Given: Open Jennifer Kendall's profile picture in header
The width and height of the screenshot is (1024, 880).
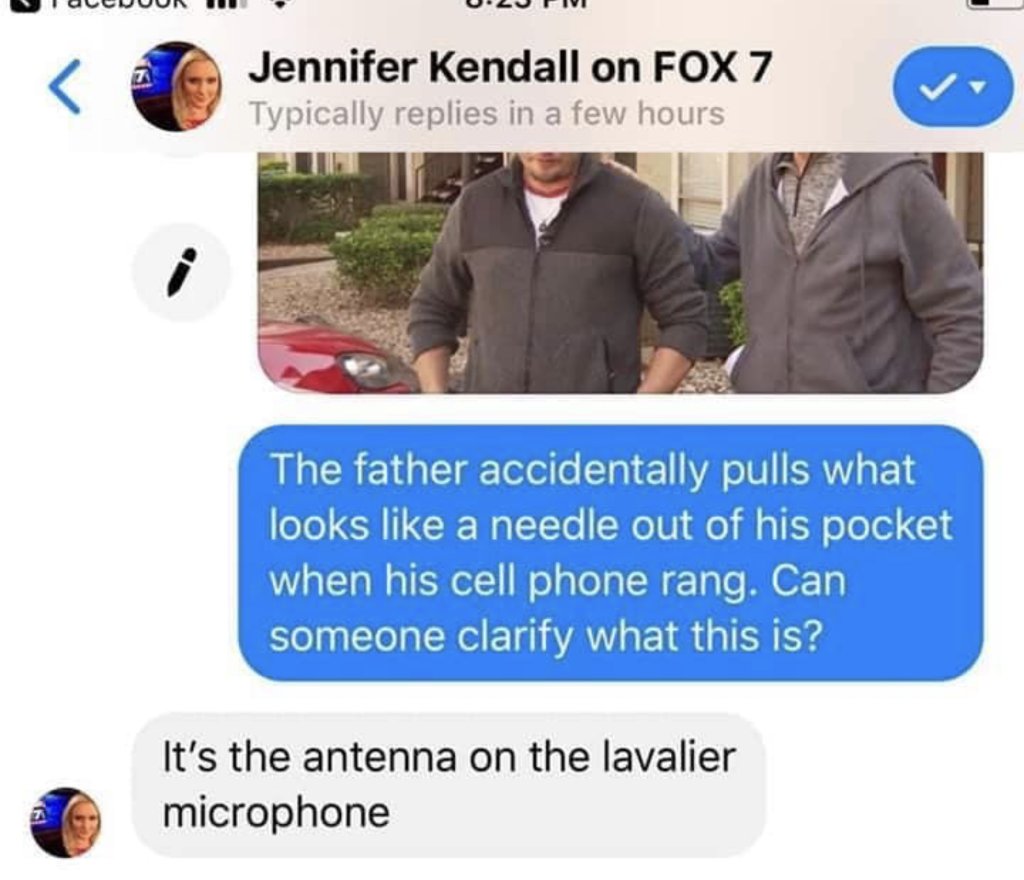Looking at the screenshot, I should click(x=176, y=87).
